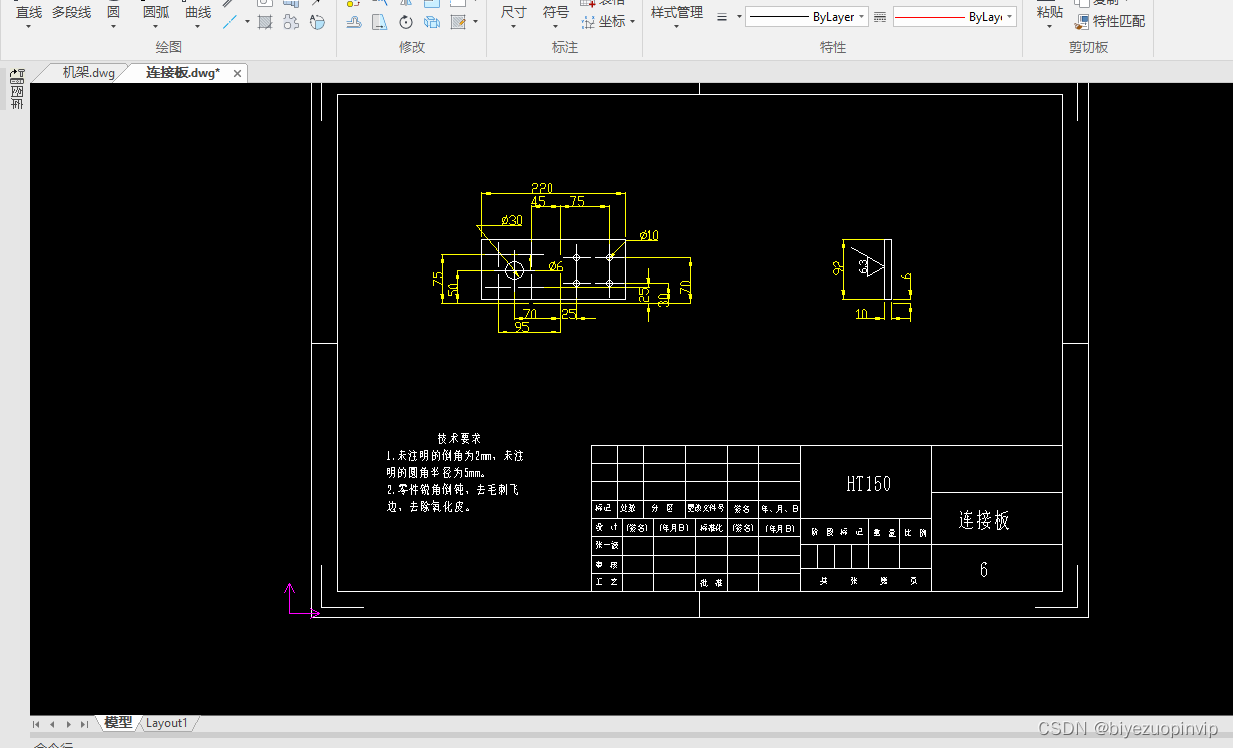The image size is (1233, 748).
Task: Select the 圆弧 arc tool
Action: coord(156,12)
